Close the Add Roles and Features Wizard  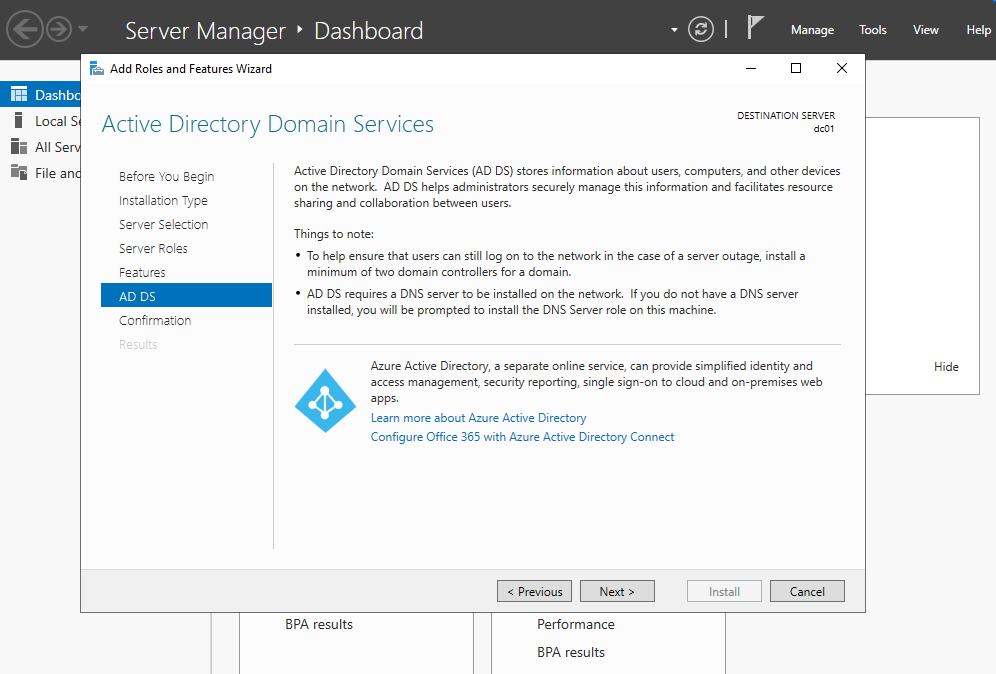click(842, 69)
